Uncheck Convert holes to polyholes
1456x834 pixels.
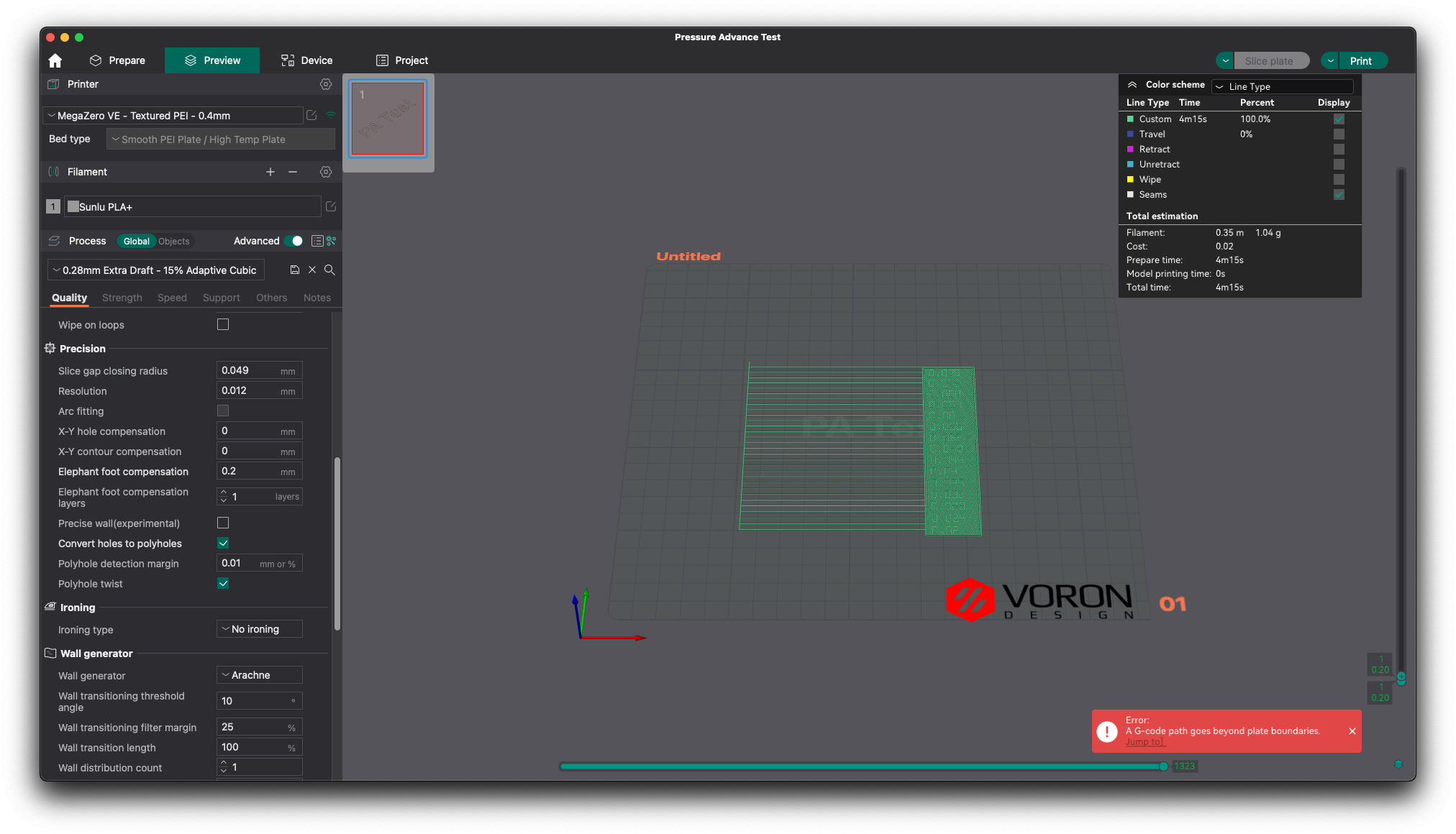pyautogui.click(x=223, y=543)
